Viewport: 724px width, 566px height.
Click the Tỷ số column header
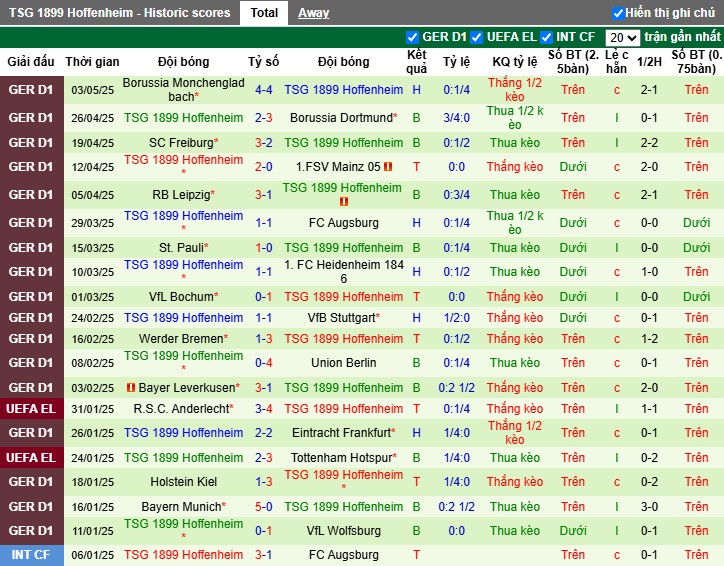(x=264, y=61)
